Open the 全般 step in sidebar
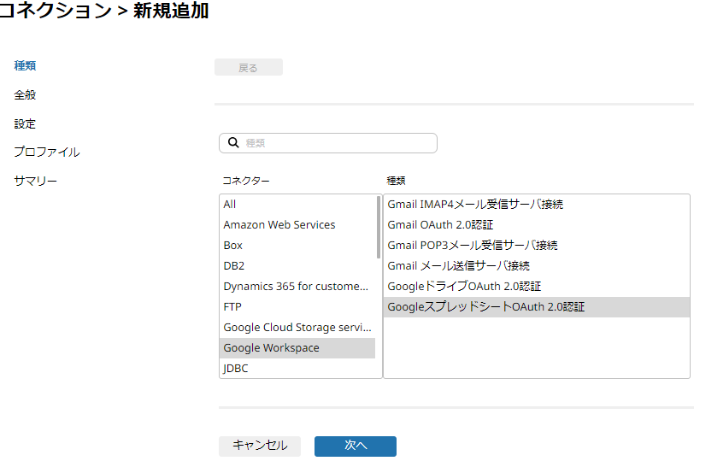The height and width of the screenshot is (459, 703). pos(25,95)
